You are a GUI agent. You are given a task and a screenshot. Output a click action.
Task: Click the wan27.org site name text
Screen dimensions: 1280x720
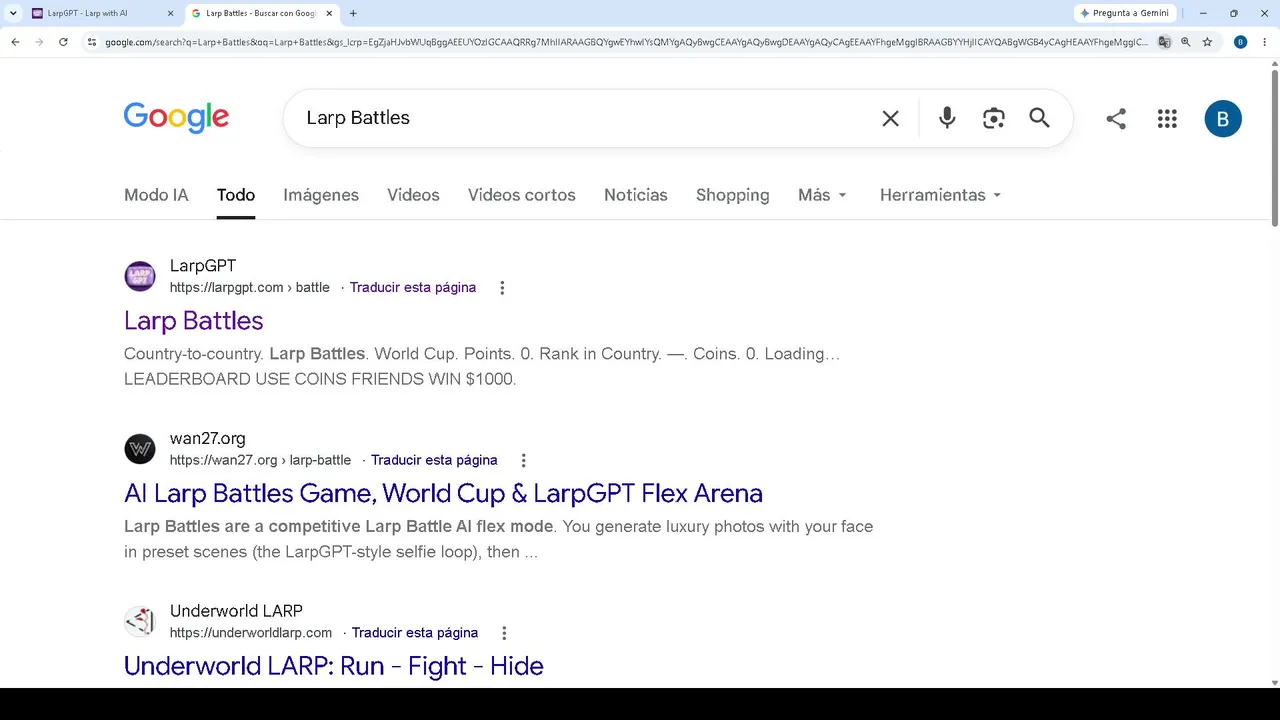click(208, 439)
